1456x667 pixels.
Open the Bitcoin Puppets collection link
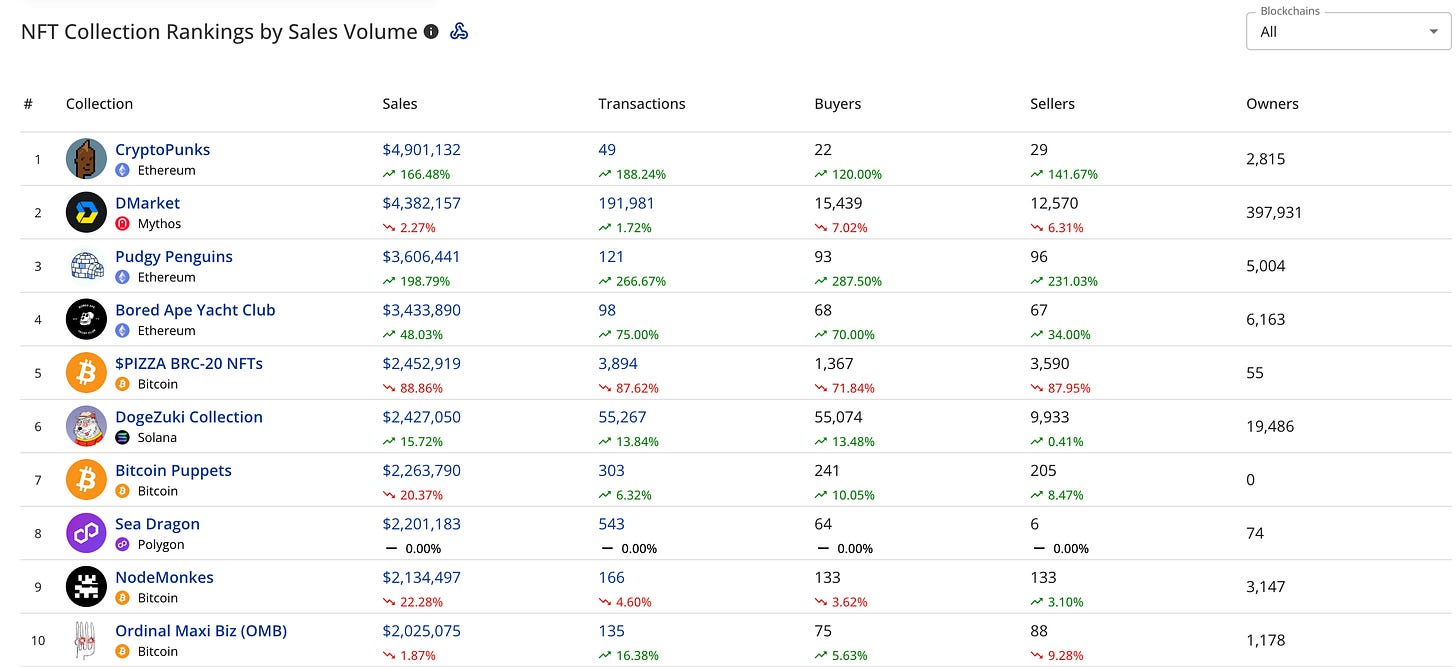point(173,471)
